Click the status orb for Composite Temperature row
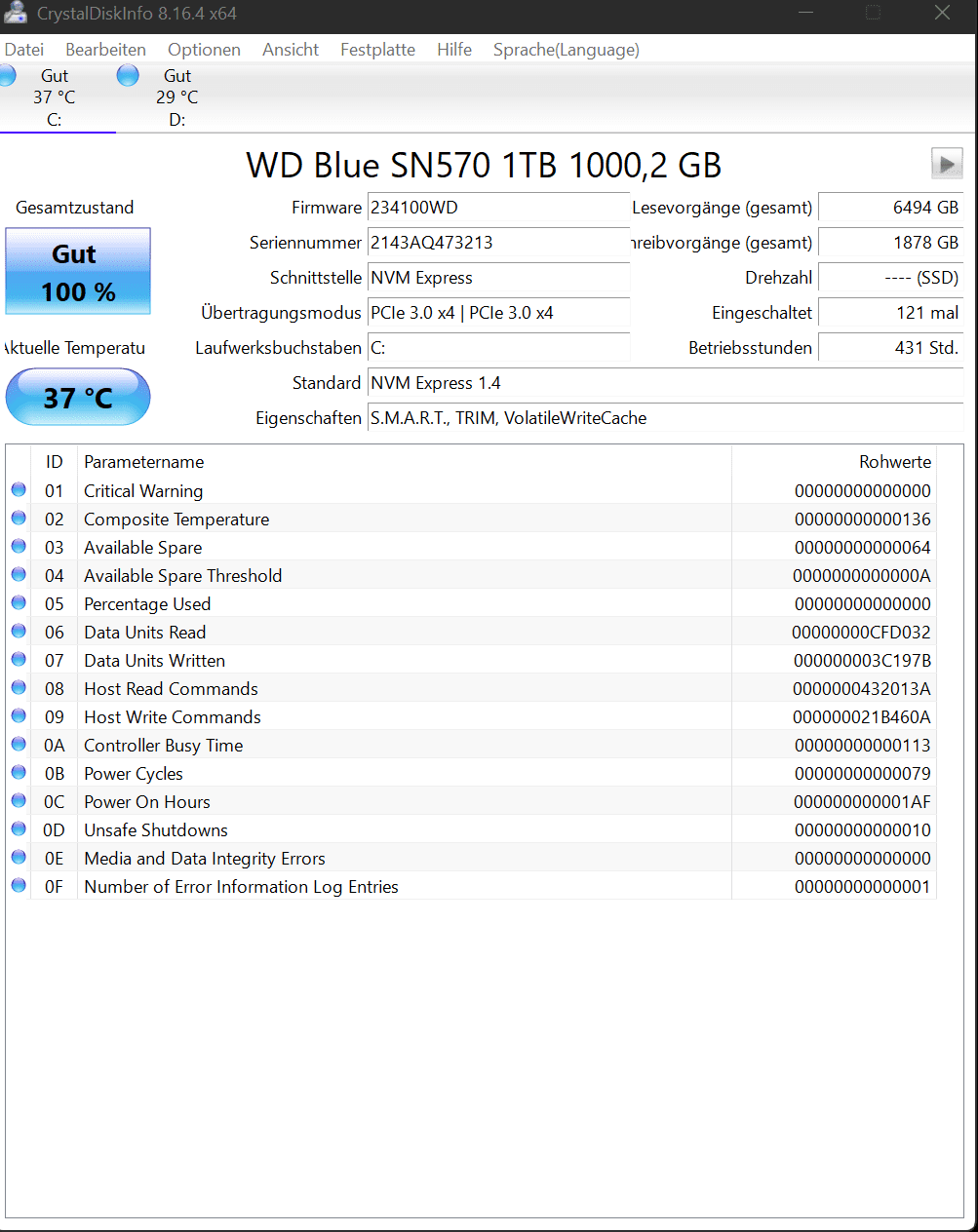Viewport: 978px width, 1232px height. point(19,518)
